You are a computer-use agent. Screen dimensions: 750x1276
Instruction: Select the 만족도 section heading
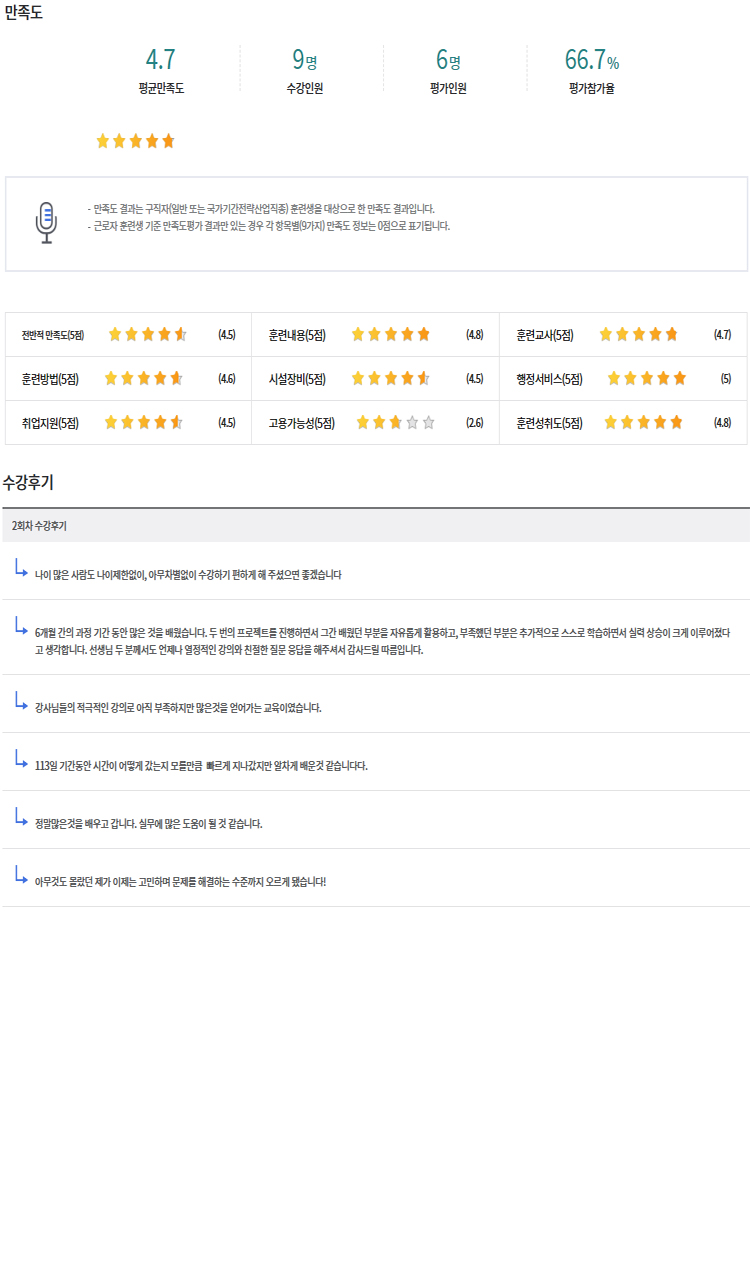(24, 13)
